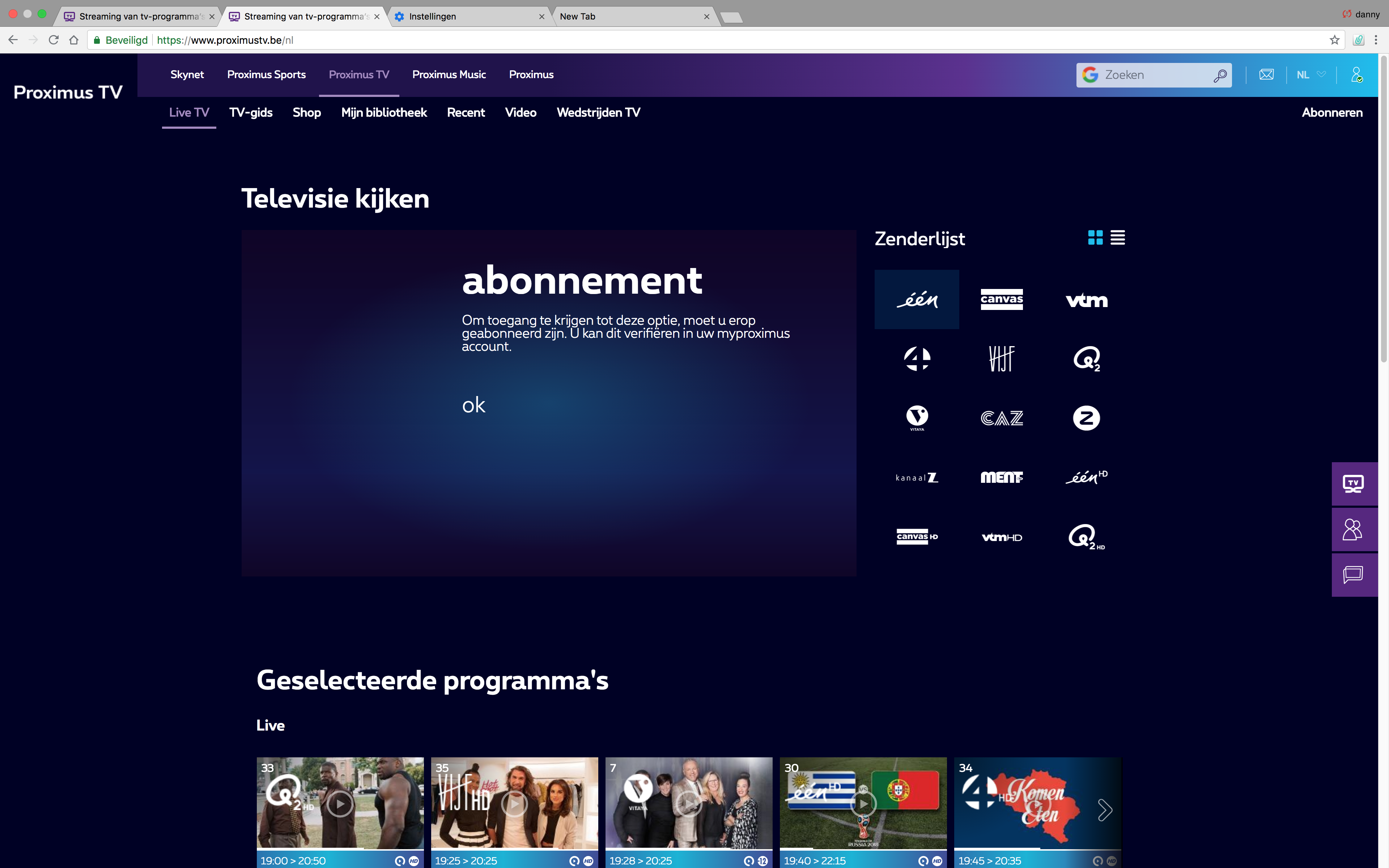The width and height of the screenshot is (1389, 868).
Task: Open the Wedstrijden TV tab
Action: tap(598, 112)
